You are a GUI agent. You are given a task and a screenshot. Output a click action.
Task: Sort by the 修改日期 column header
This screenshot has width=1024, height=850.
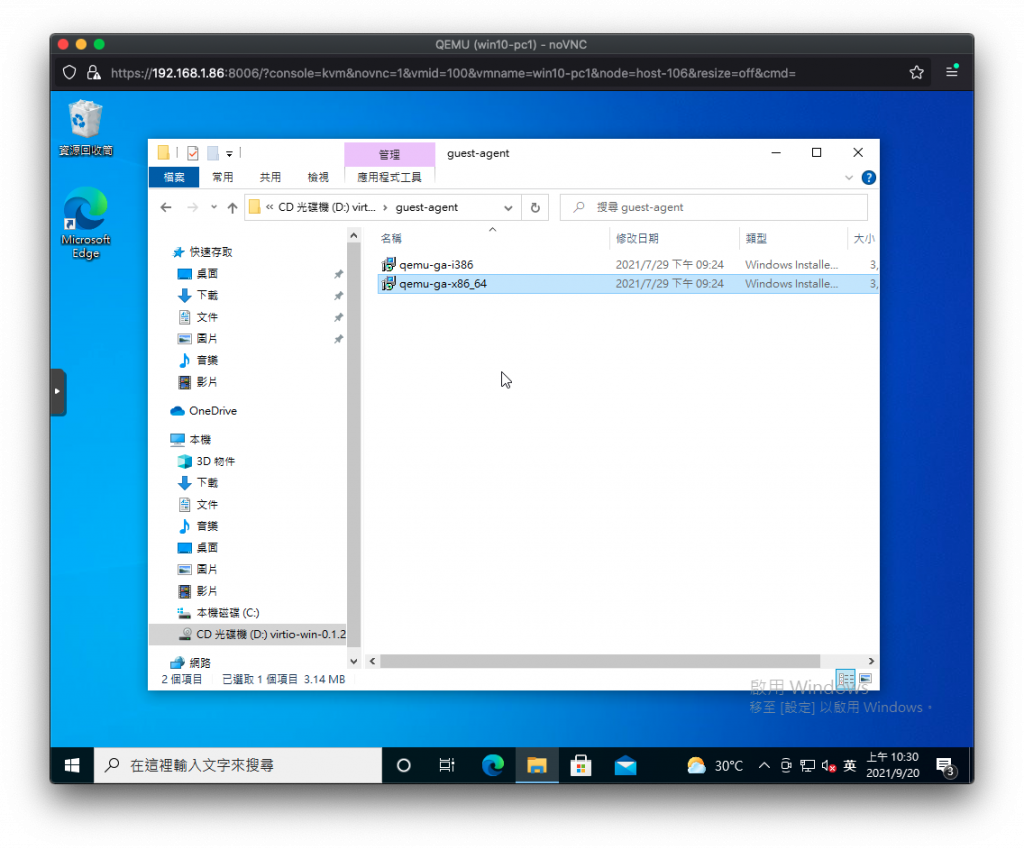pyautogui.click(x=637, y=238)
